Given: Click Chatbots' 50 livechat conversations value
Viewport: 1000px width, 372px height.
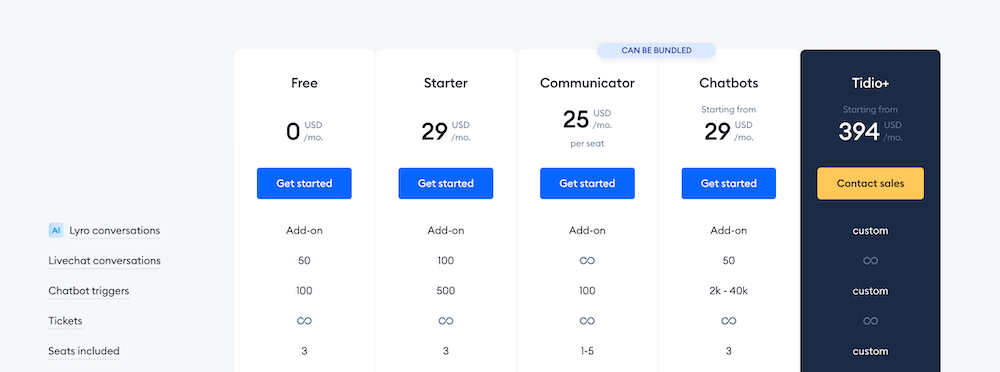Looking at the screenshot, I should tap(729, 260).
